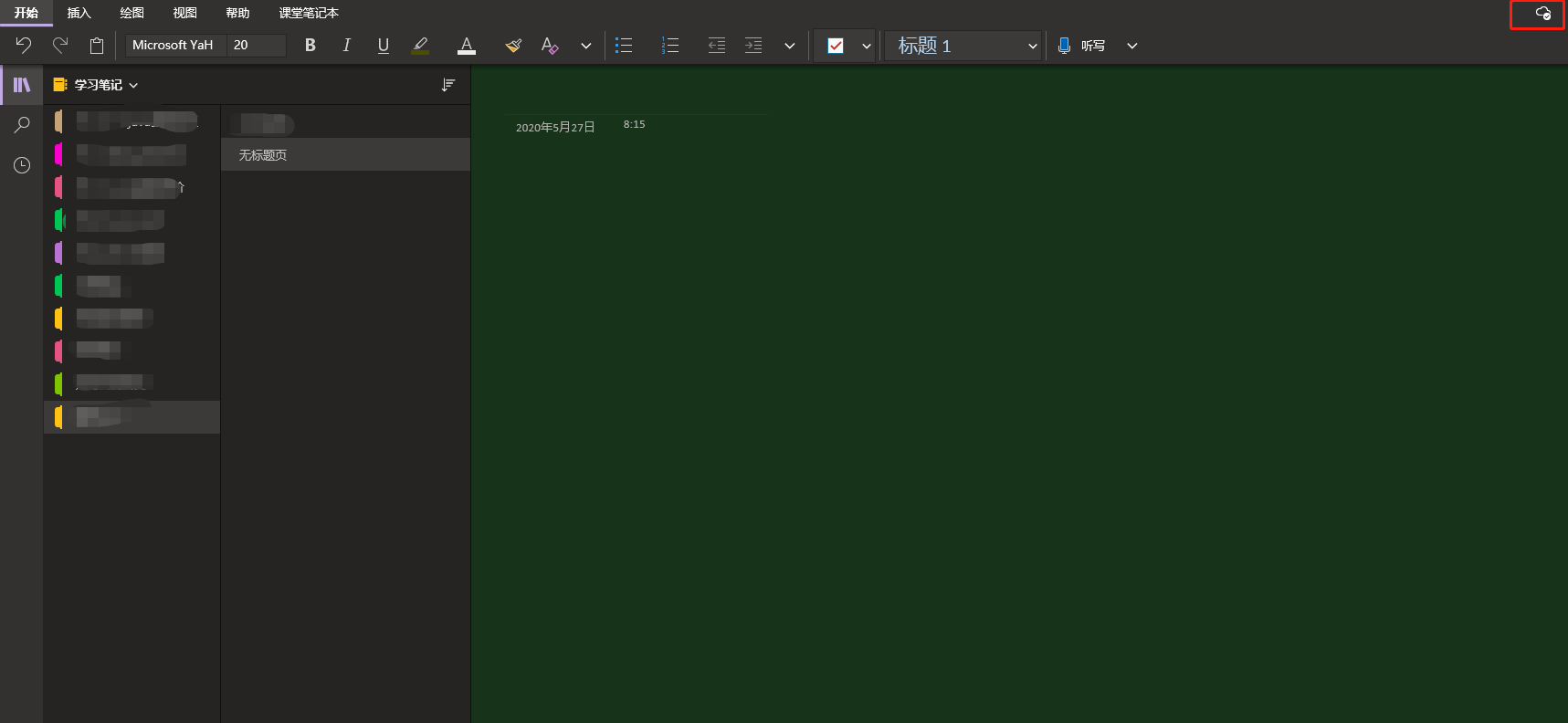Viewport: 1568px width, 723px height.
Task: Underline the selected text
Action: [x=384, y=46]
